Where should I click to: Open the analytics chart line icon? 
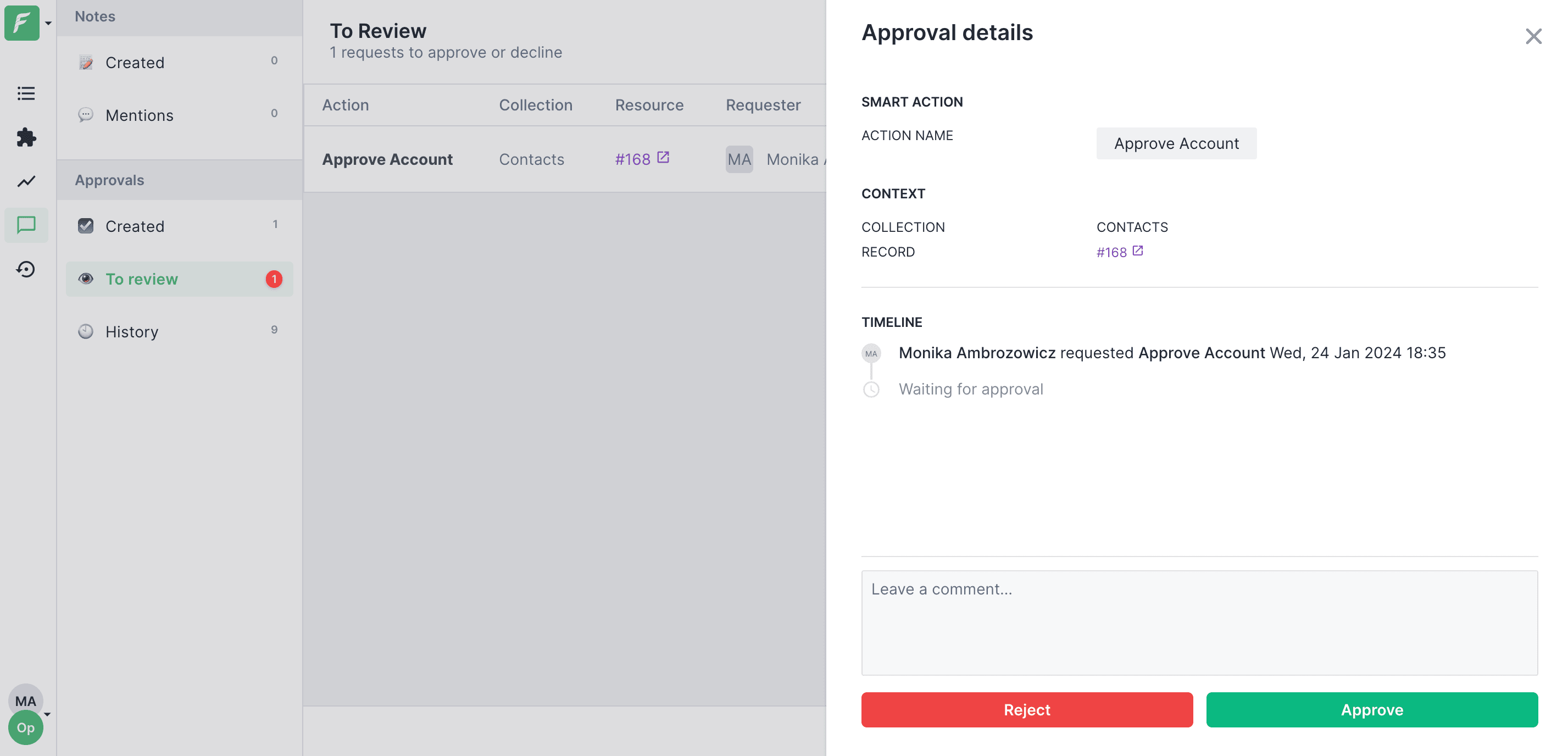[26, 181]
